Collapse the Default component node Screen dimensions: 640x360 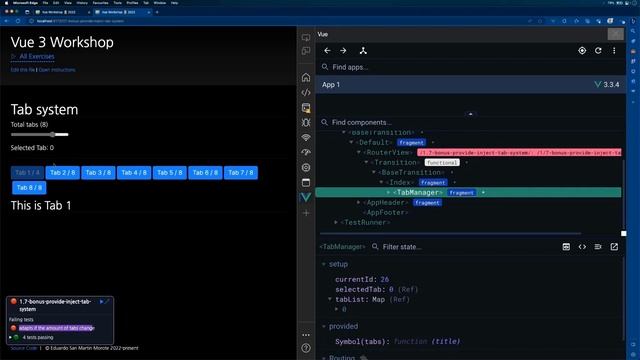coord(351,142)
